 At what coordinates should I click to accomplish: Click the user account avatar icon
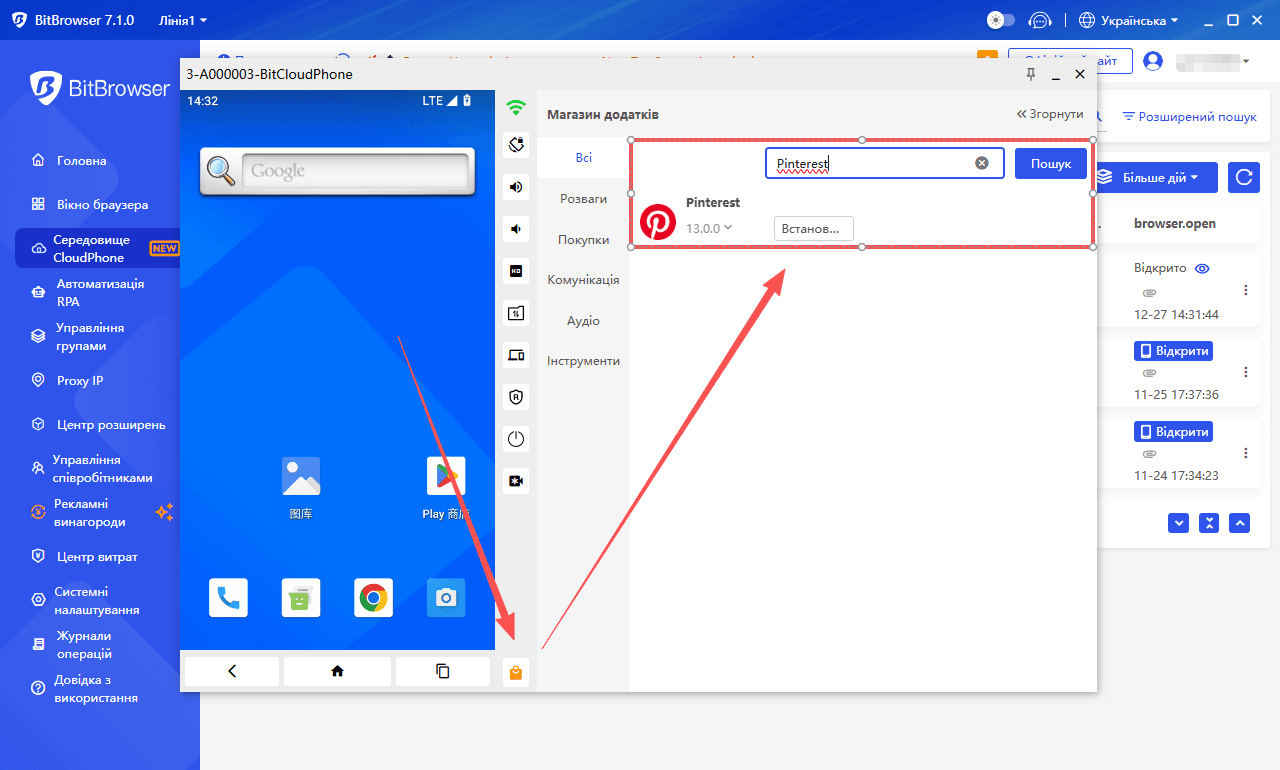[x=1153, y=61]
